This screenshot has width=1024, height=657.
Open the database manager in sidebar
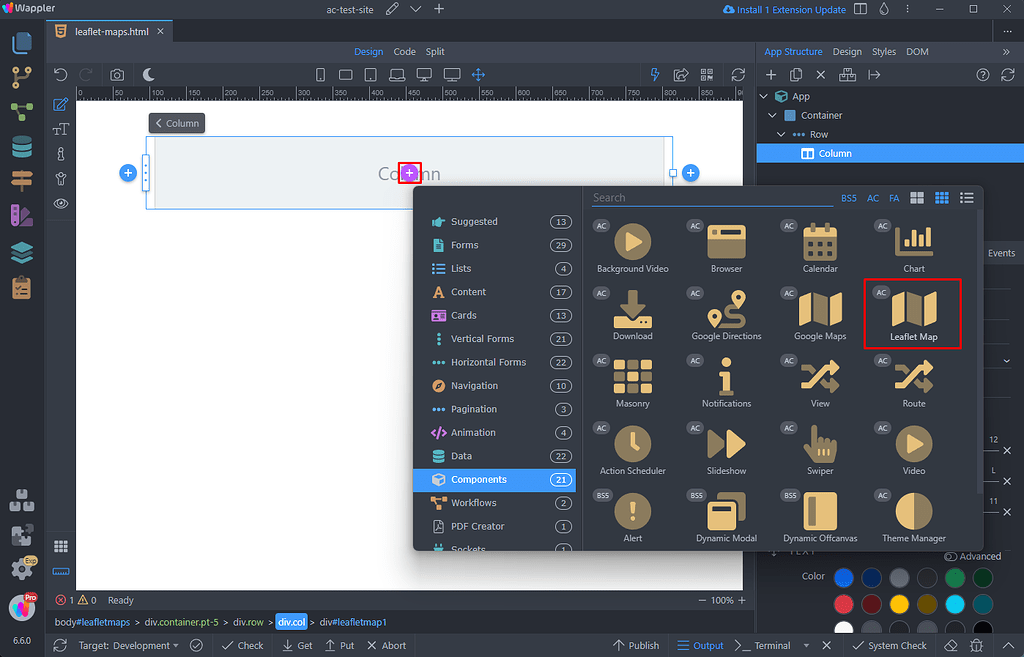pyautogui.click(x=21, y=148)
